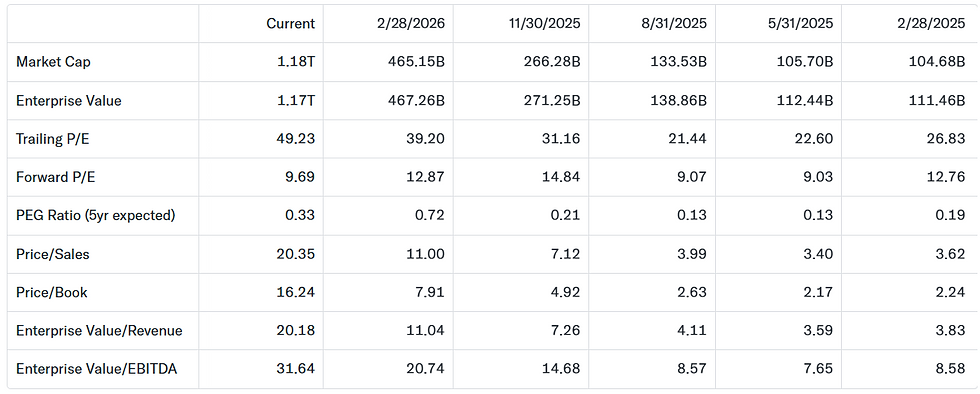Screen dimensions: 980x394
Task: Select the 465.15B Market Cap cell
Action: point(419,62)
